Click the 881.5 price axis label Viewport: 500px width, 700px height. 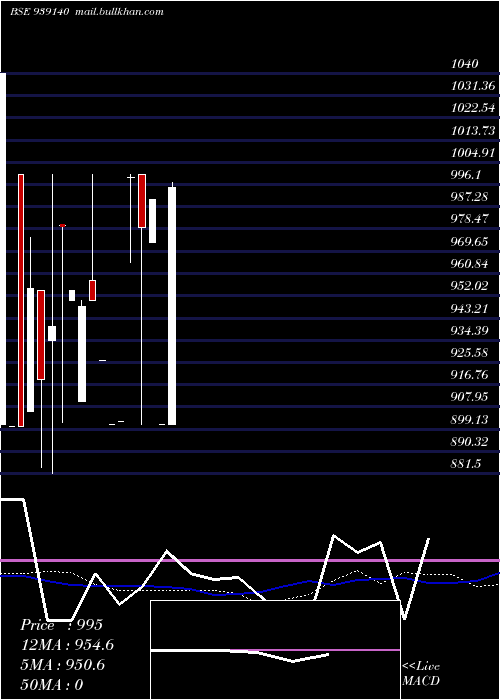(x=466, y=464)
